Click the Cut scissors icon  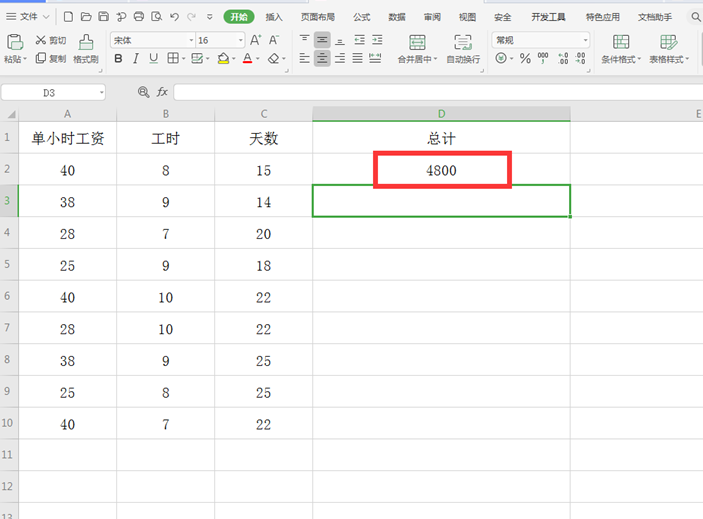coord(41,40)
